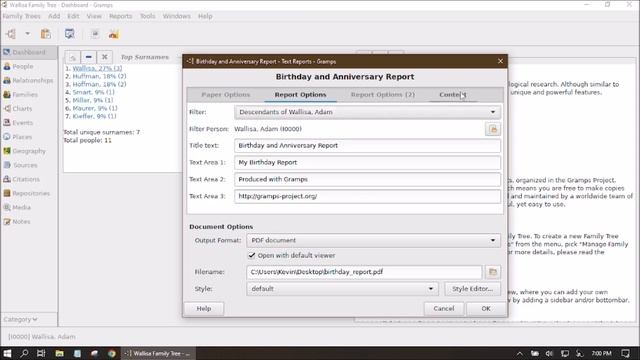This screenshot has width=640, height=360.
Task: Open the Windows menu
Action: pos(176,16)
